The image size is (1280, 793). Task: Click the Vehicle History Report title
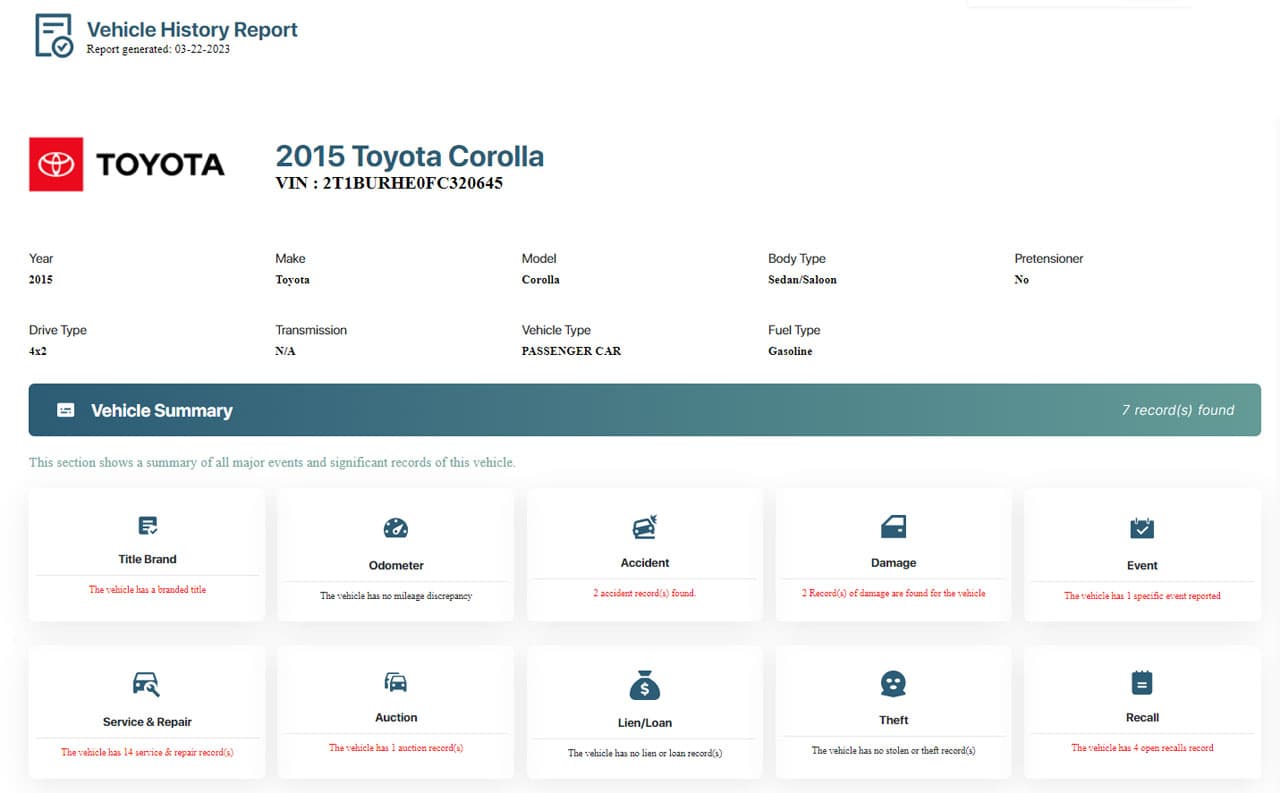[x=192, y=30]
